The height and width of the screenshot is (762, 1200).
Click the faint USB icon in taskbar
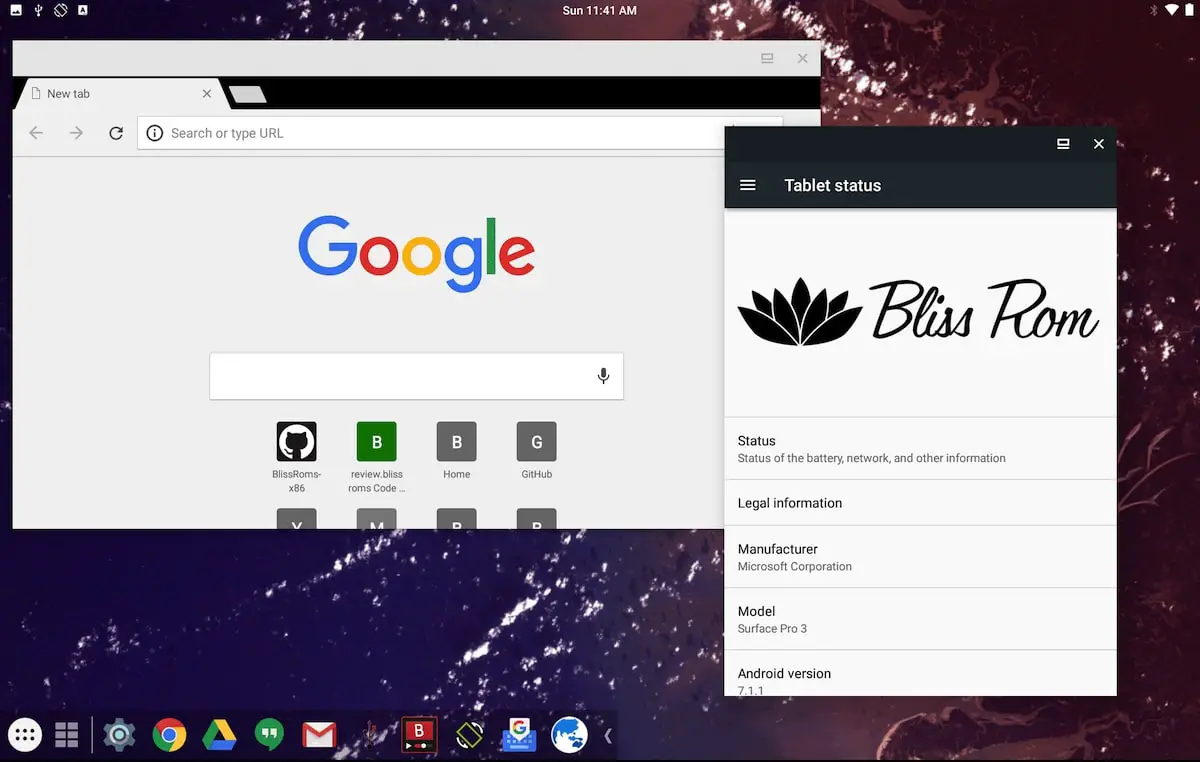[369, 736]
